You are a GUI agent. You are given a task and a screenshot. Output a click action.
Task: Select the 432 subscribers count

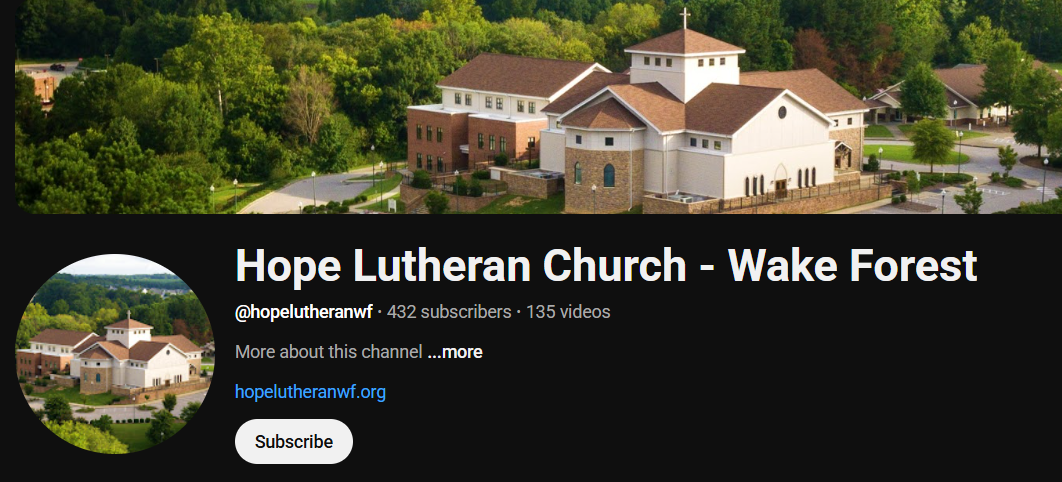tap(449, 312)
